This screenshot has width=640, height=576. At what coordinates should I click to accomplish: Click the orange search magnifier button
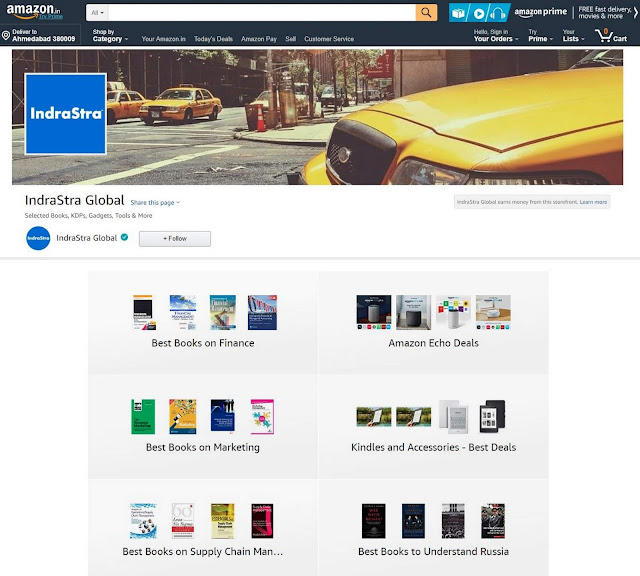click(x=426, y=12)
